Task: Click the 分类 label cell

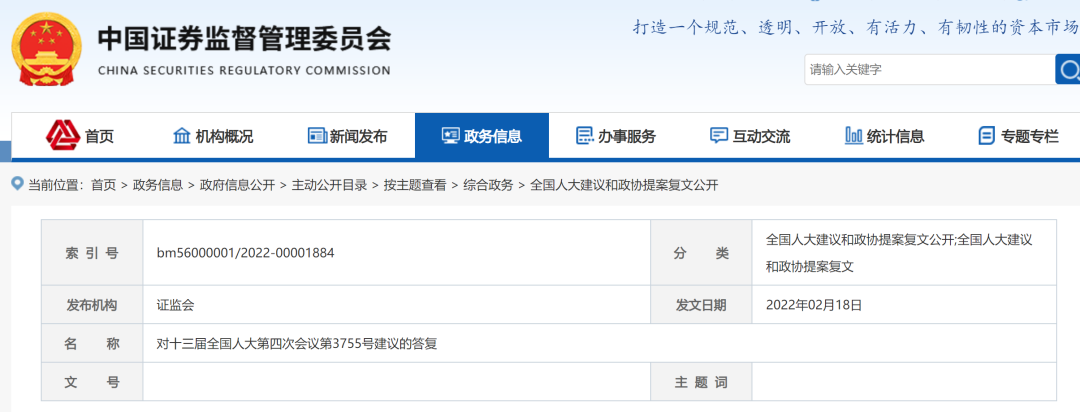Action: coord(700,253)
